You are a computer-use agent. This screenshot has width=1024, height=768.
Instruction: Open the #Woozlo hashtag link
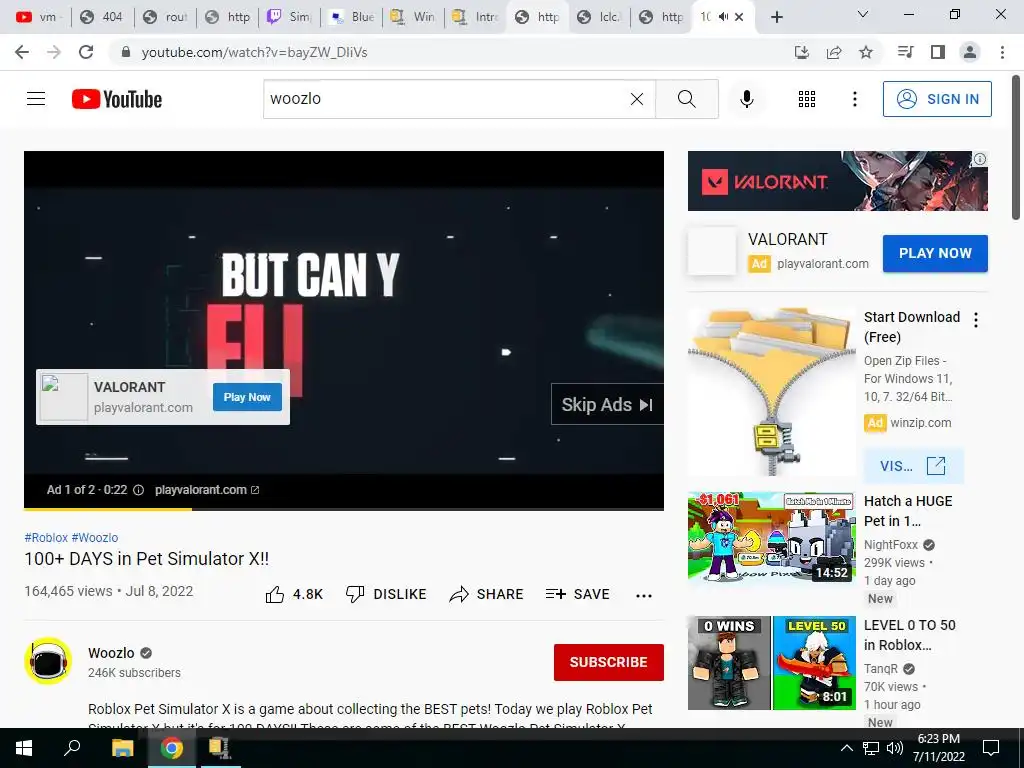95,537
